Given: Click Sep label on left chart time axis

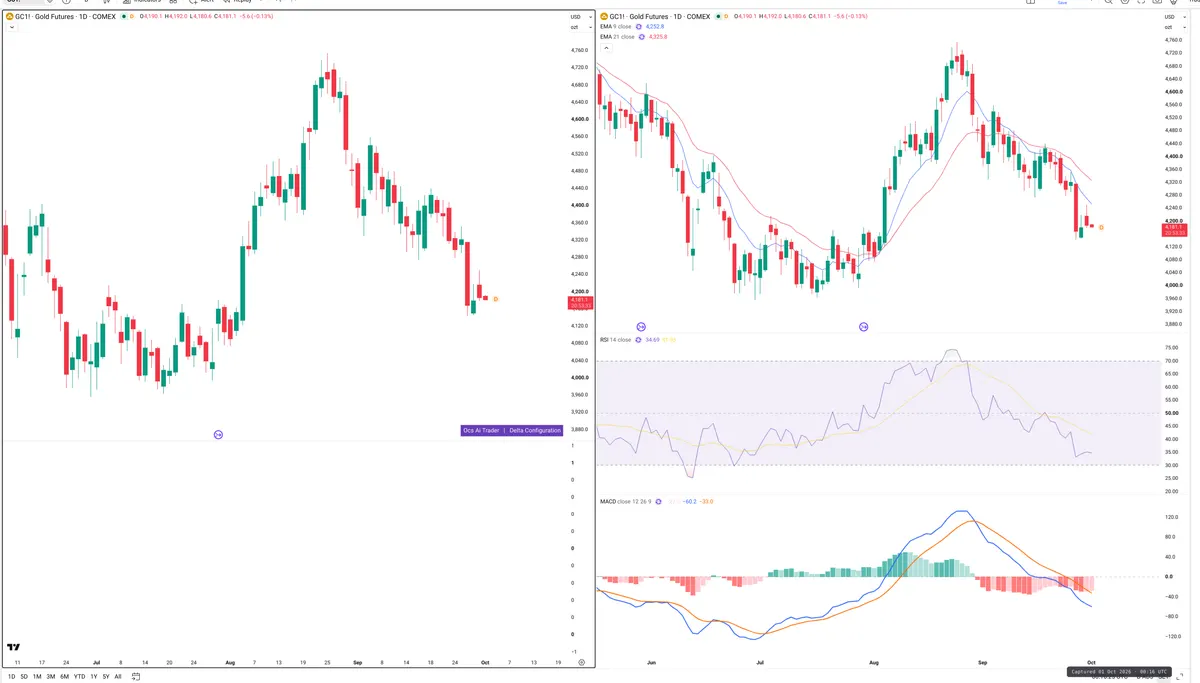Looking at the screenshot, I should (x=357, y=662).
